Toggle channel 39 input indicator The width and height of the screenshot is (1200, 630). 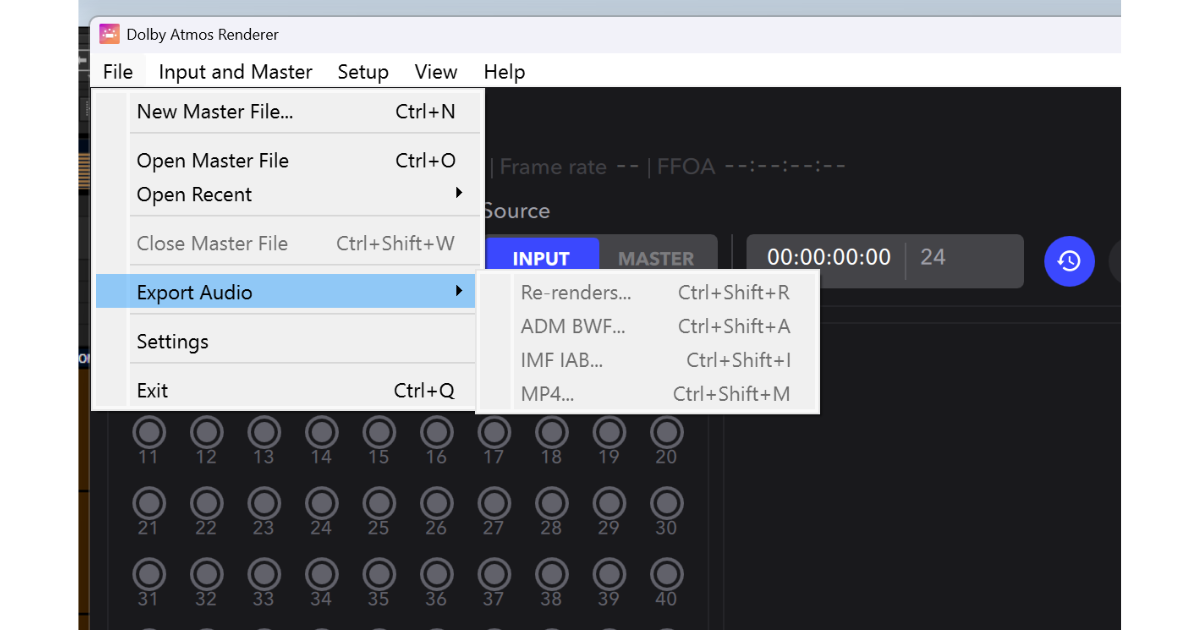609,572
